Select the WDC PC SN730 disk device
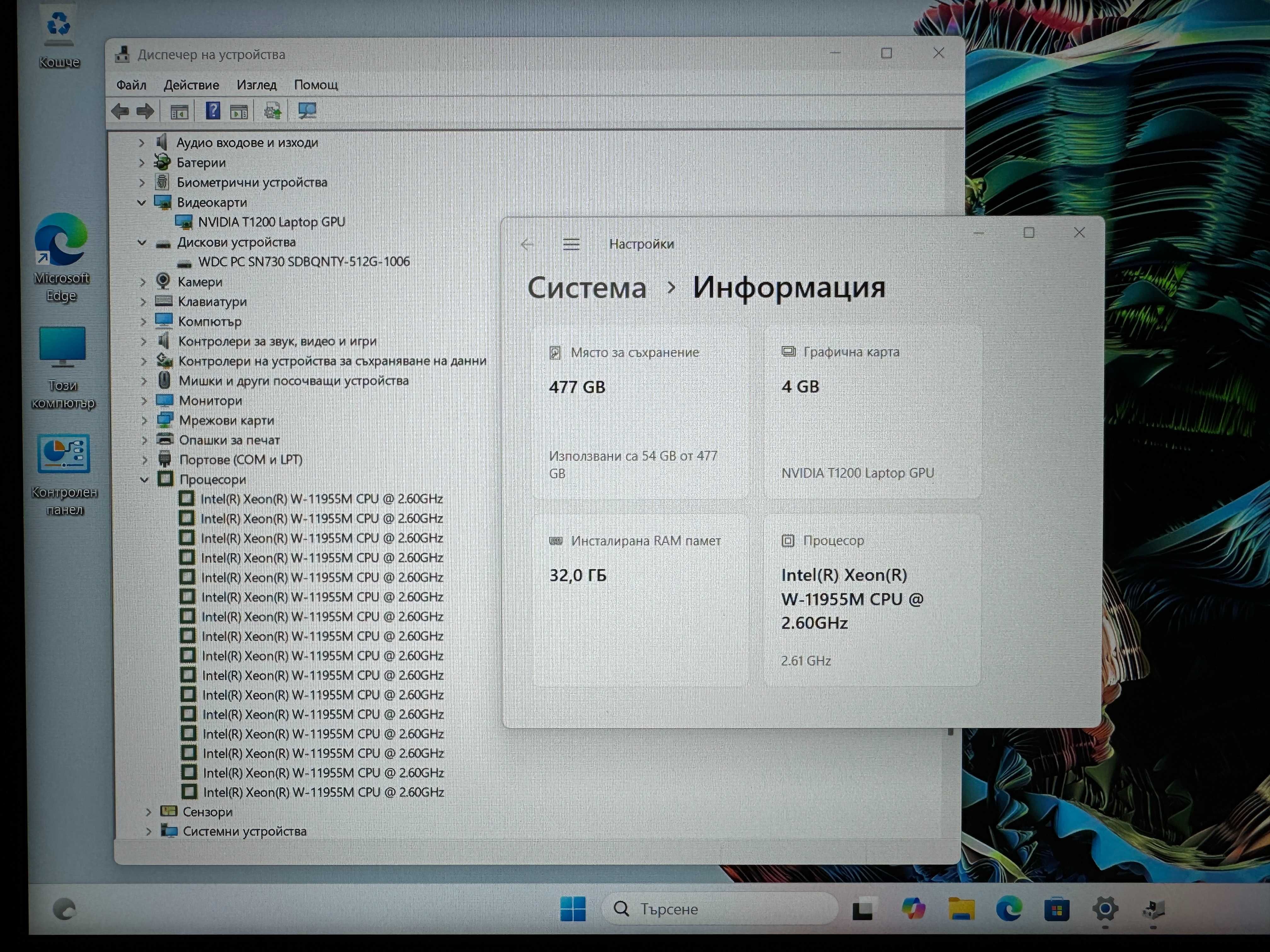Viewport: 1270px width, 952px height. [x=304, y=262]
